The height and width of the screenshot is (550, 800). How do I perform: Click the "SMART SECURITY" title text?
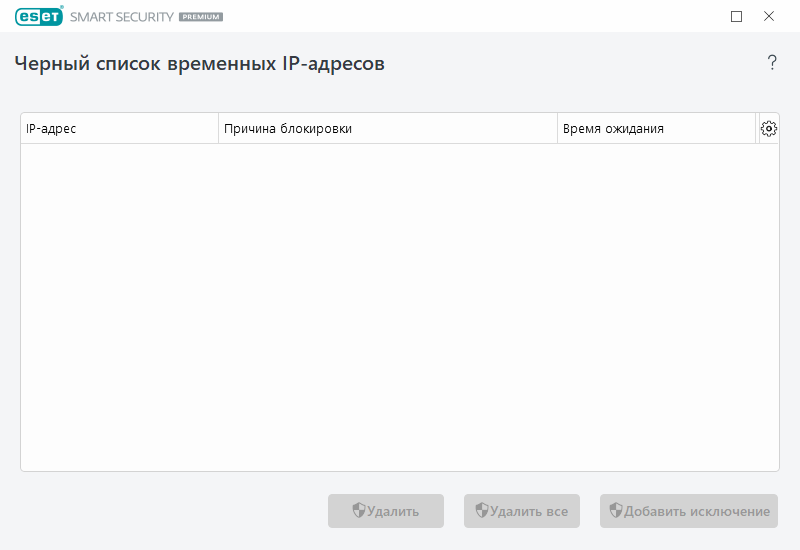pos(122,17)
